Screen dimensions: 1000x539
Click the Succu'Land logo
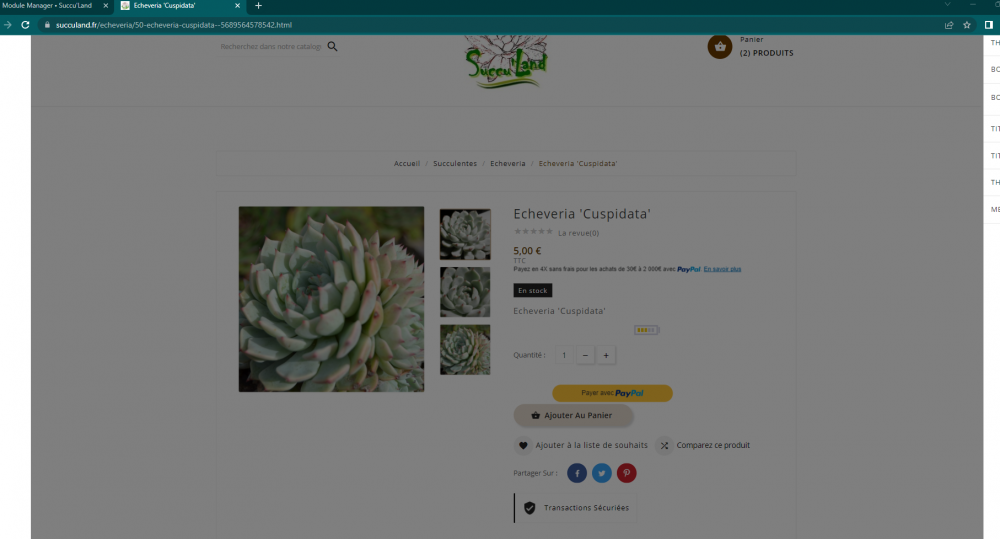click(x=506, y=62)
